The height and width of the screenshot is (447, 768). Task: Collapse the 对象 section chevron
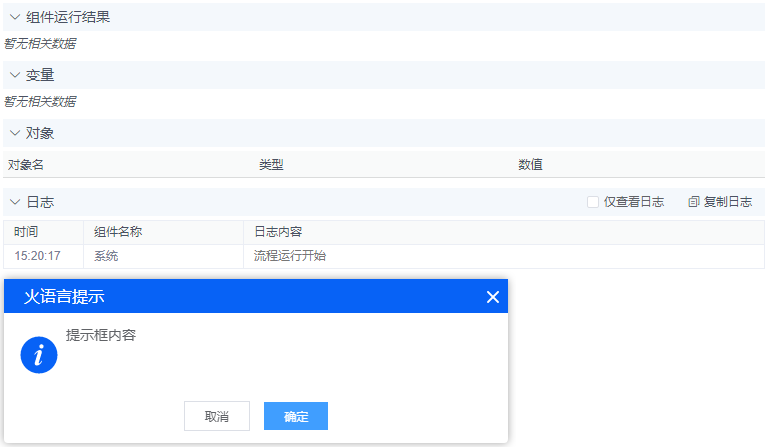15,133
